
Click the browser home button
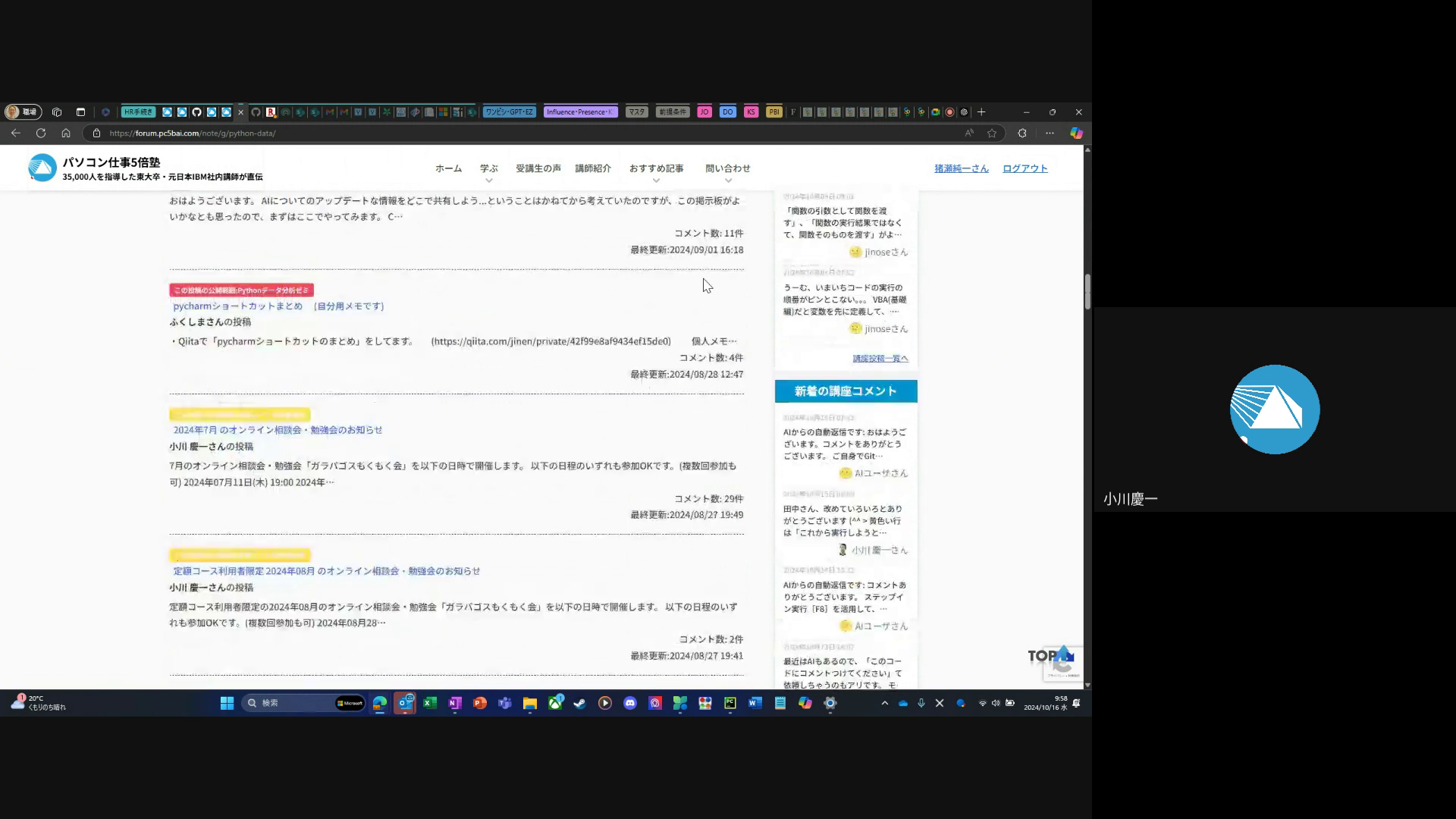66,133
